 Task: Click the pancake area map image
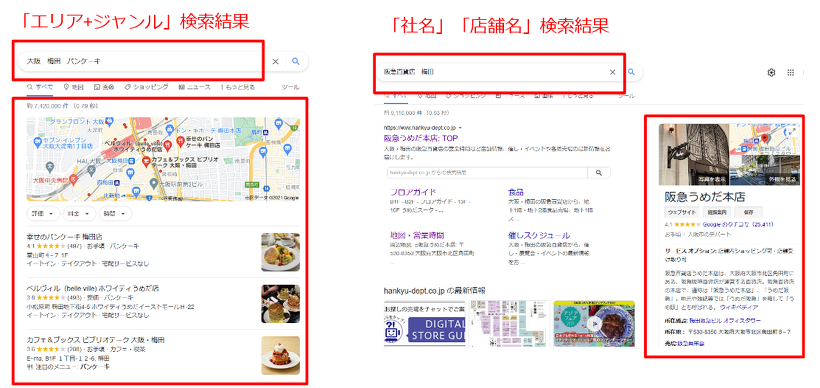coord(163,159)
